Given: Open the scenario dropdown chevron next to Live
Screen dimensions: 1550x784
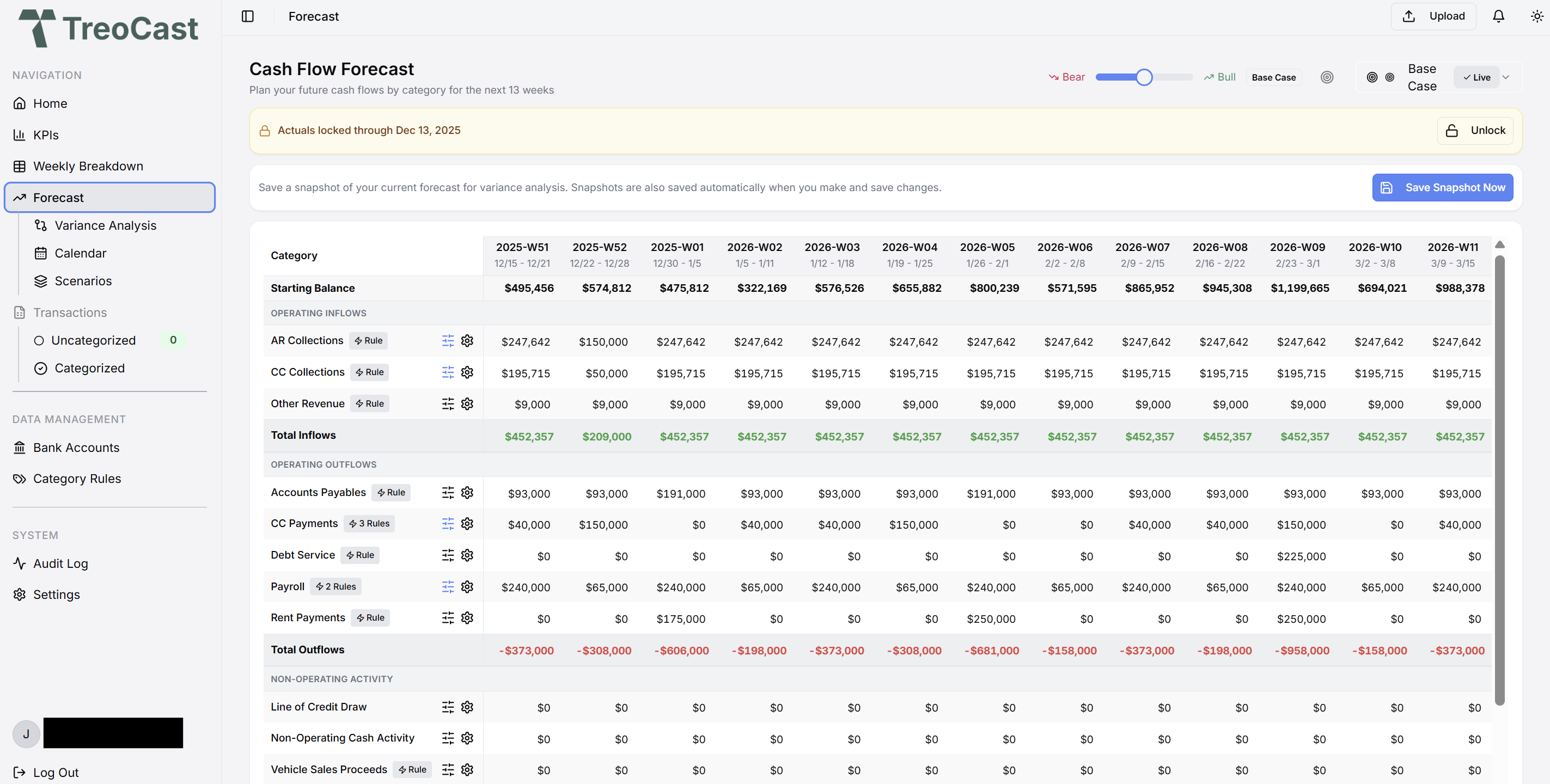Looking at the screenshot, I should point(1505,77).
